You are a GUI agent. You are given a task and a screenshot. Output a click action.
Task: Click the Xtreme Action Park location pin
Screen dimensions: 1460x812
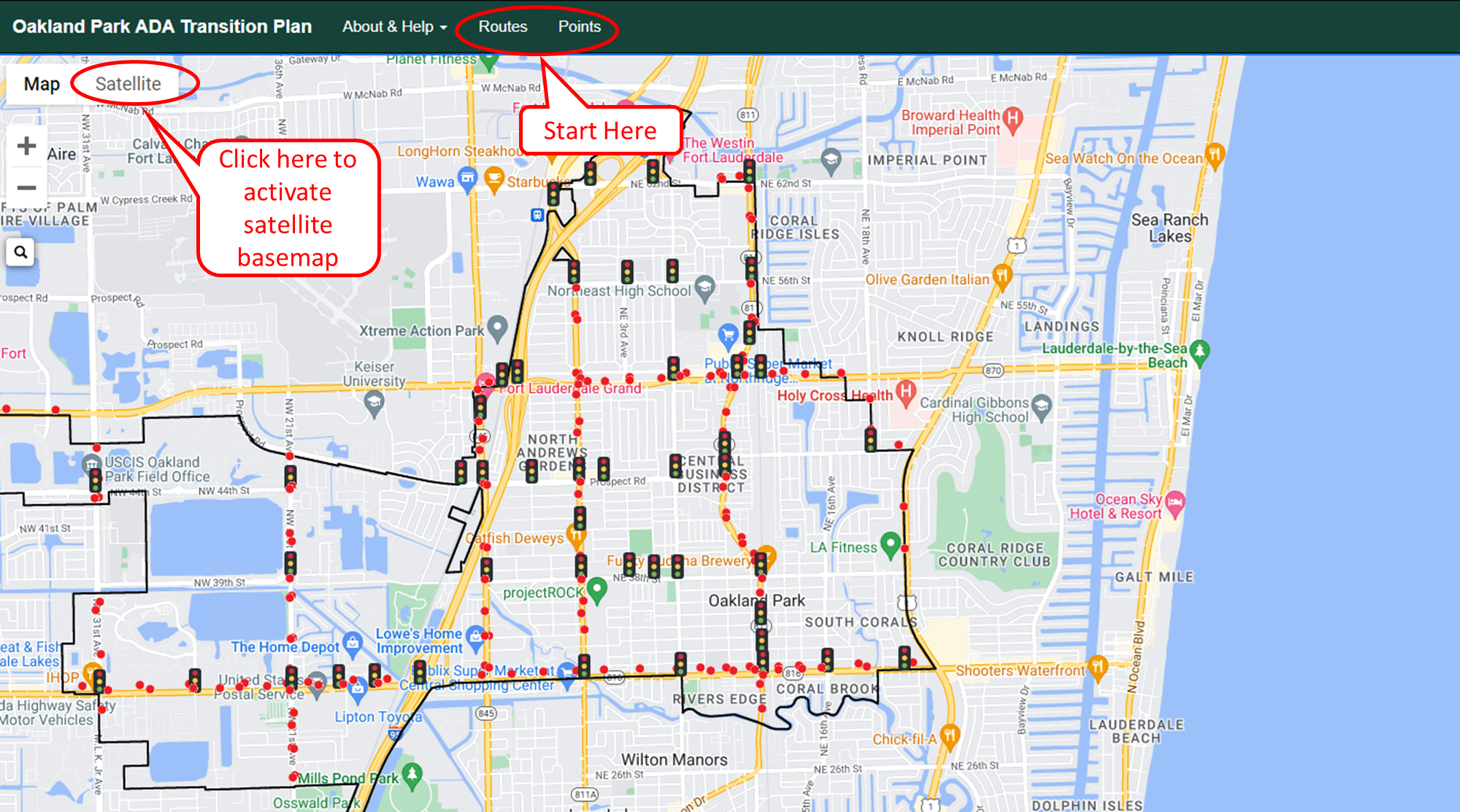click(x=497, y=328)
